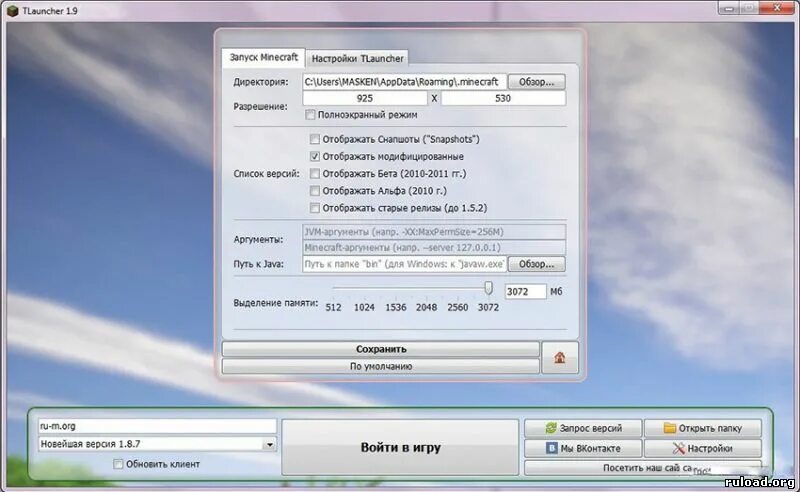Check Отображать Бета (2010-2011 гг.)
800x492 pixels.
pyautogui.click(x=315, y=174)
